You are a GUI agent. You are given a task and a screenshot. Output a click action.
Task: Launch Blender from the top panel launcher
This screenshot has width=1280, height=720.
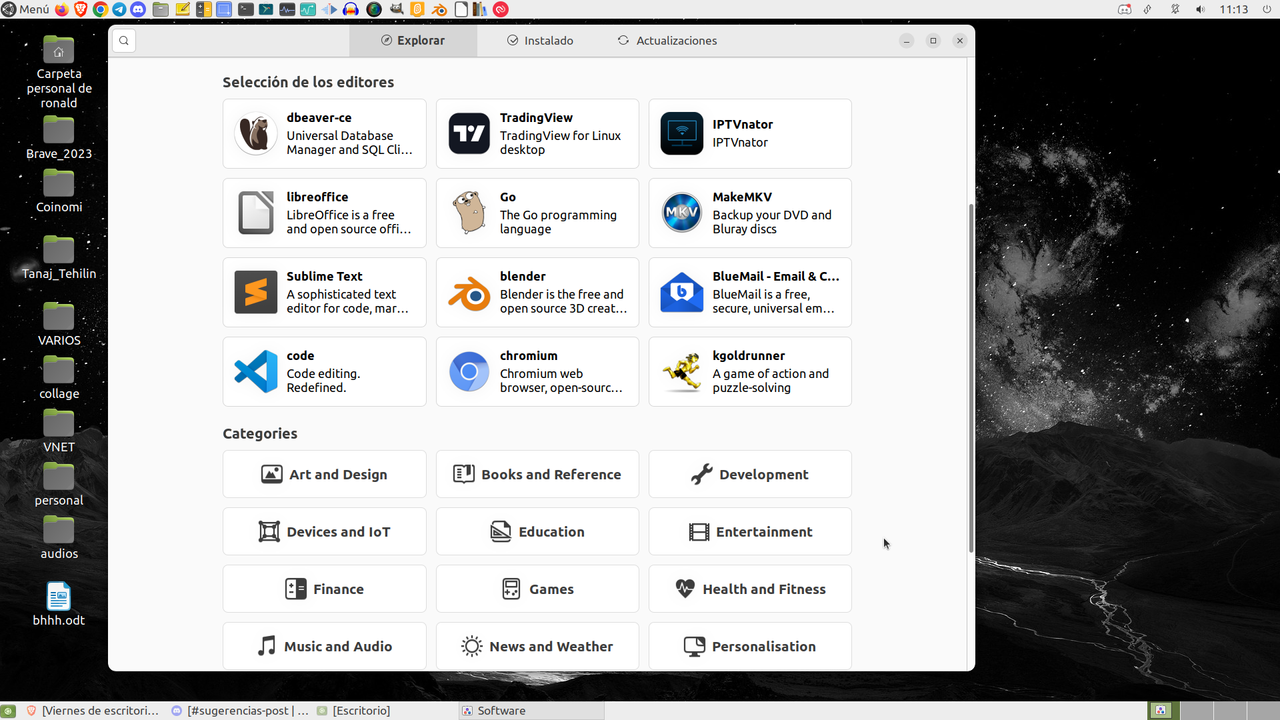point(439,9)
